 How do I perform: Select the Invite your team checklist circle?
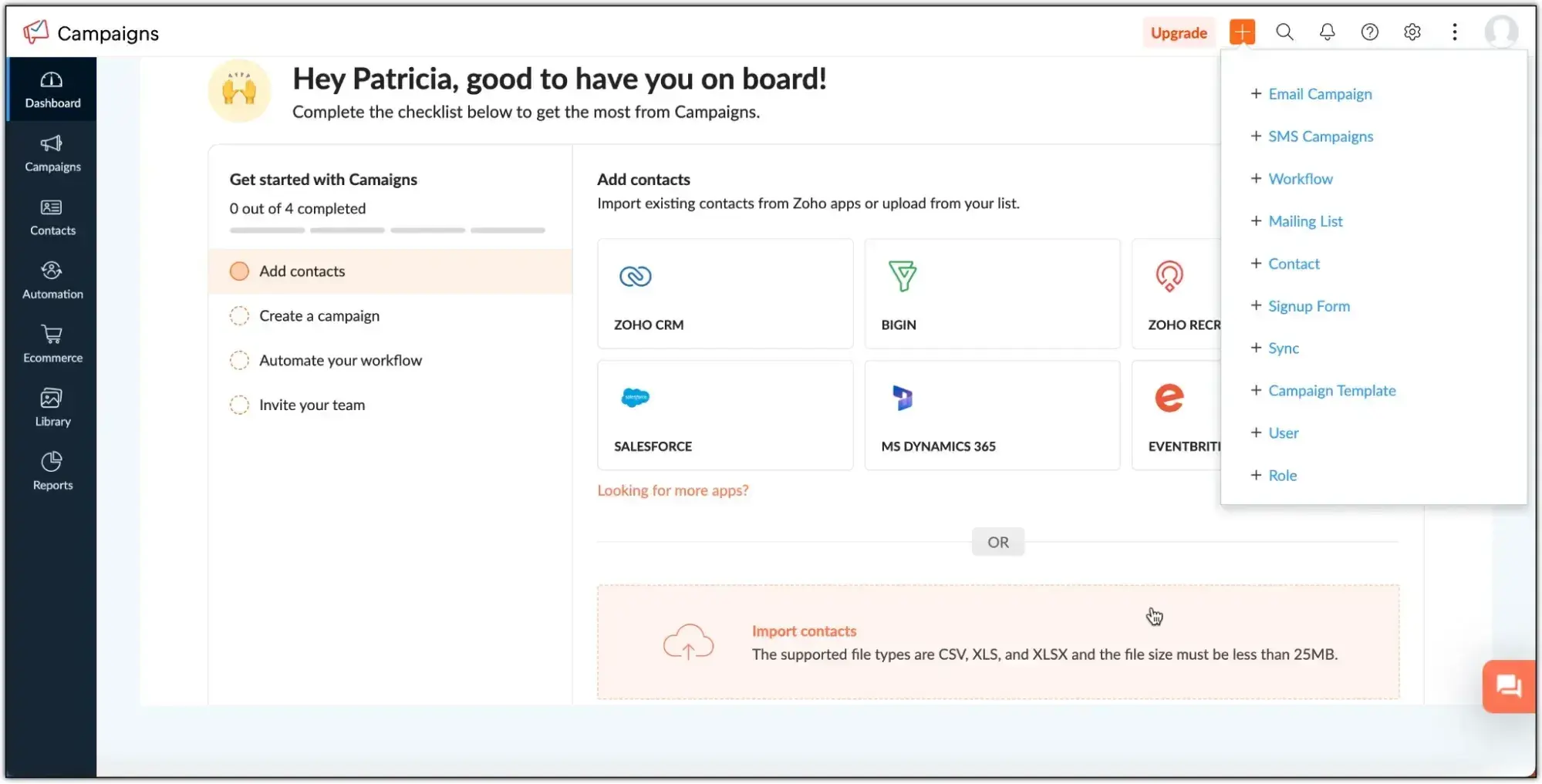(239, 404)
